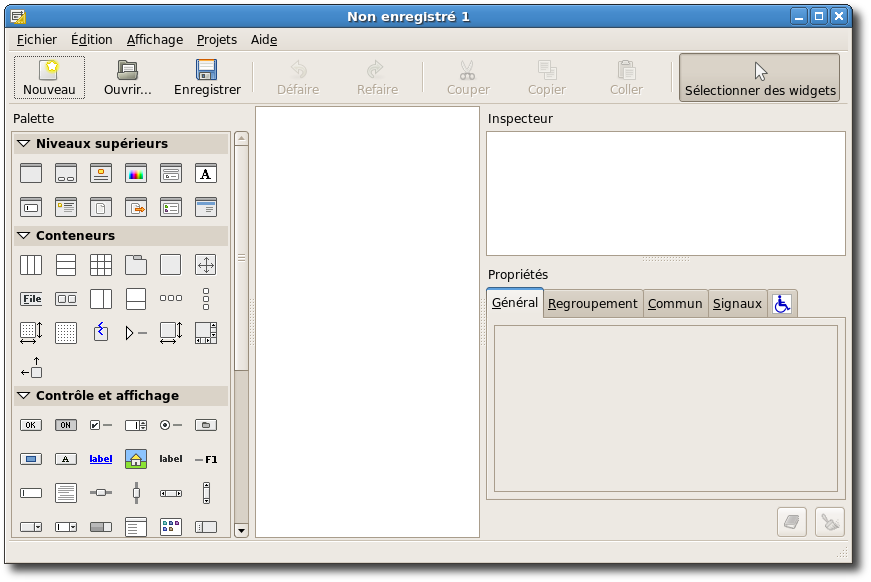Screen dimensions: 871x582
Task: Click palette scrollbar up arrow
Action: pyautogui.click(x=241, y=138)
